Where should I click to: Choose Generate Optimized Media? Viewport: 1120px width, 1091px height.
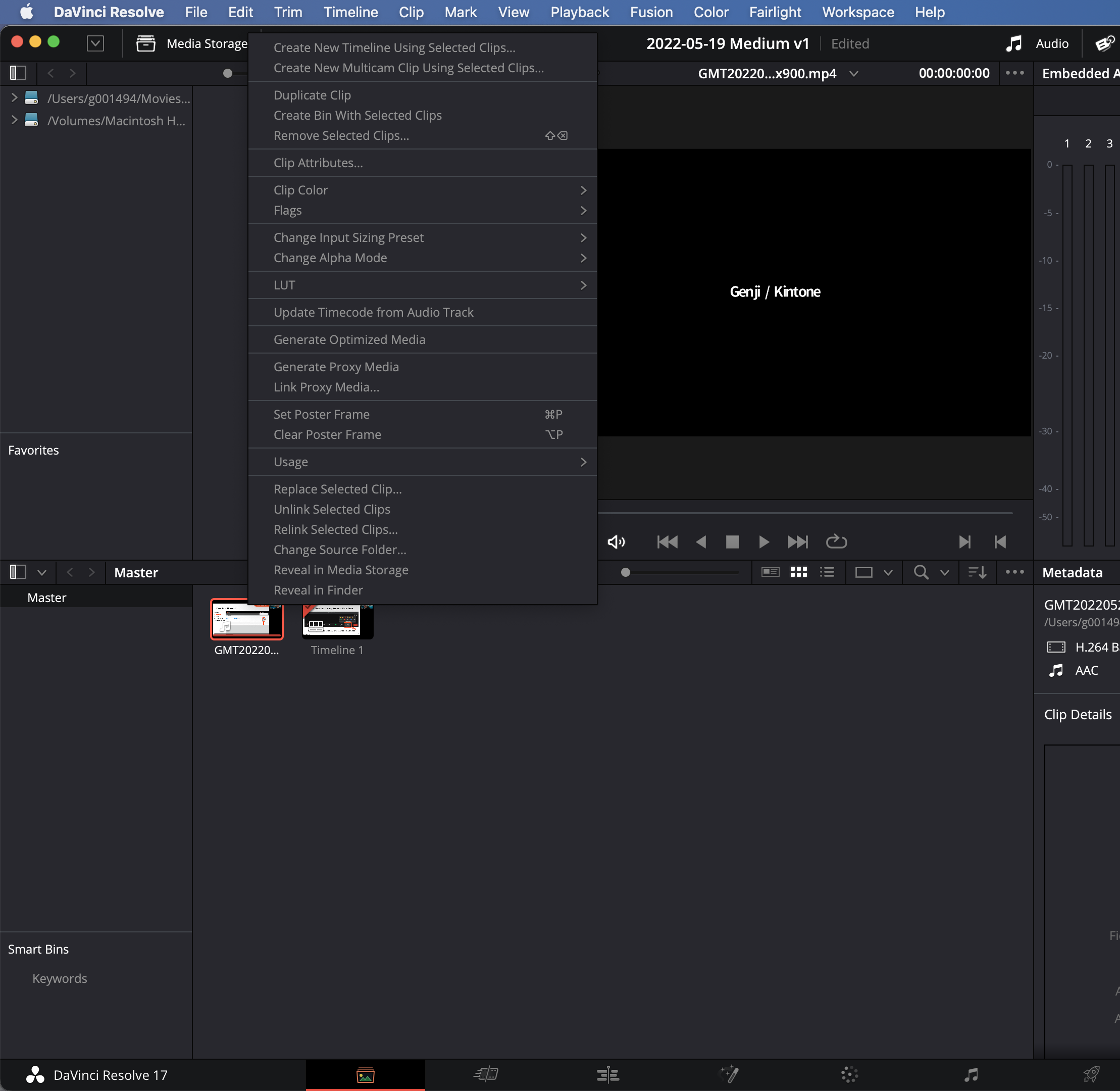pos(422,340)
